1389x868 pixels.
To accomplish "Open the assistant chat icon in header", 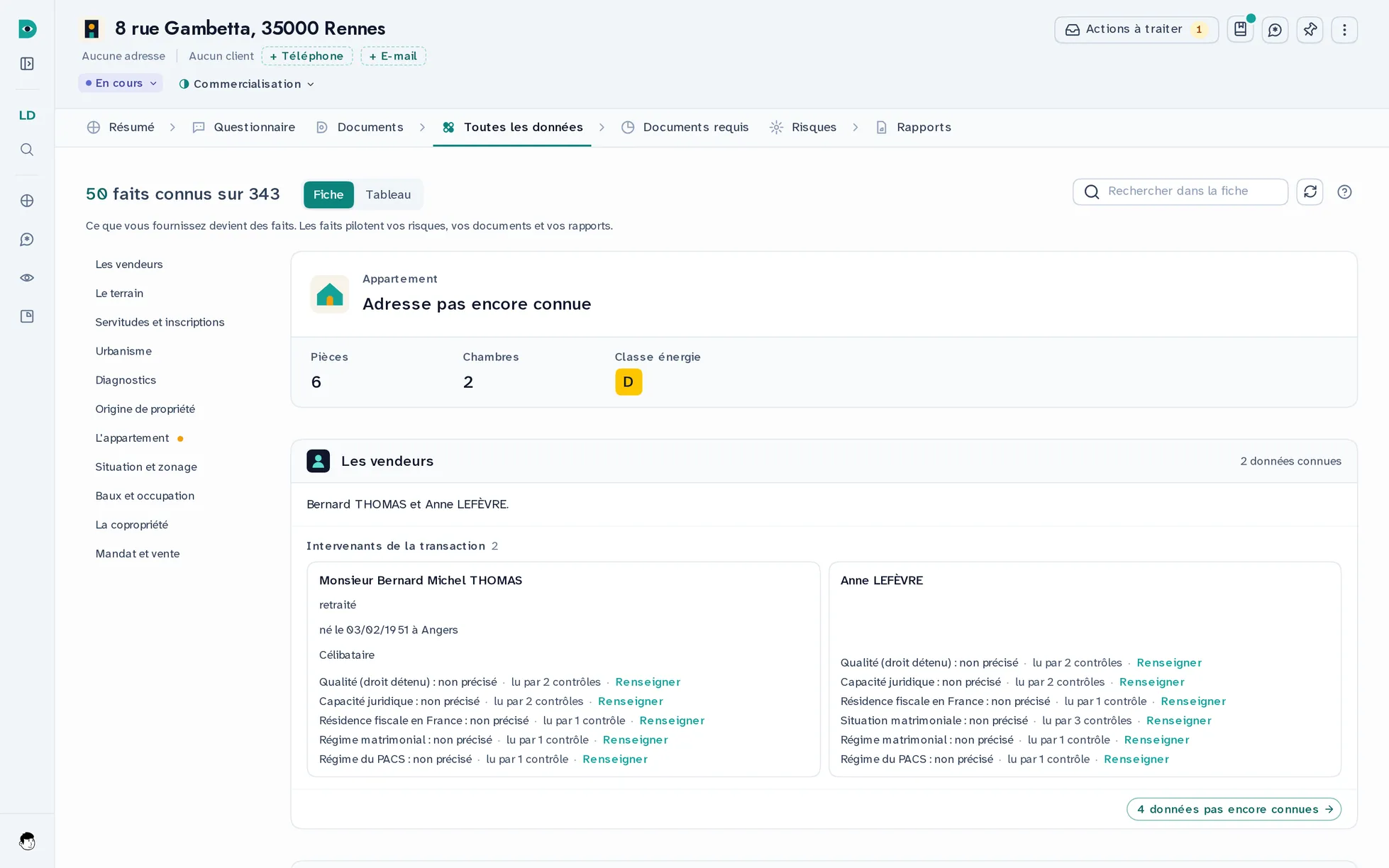I will tap(1275, 30).
